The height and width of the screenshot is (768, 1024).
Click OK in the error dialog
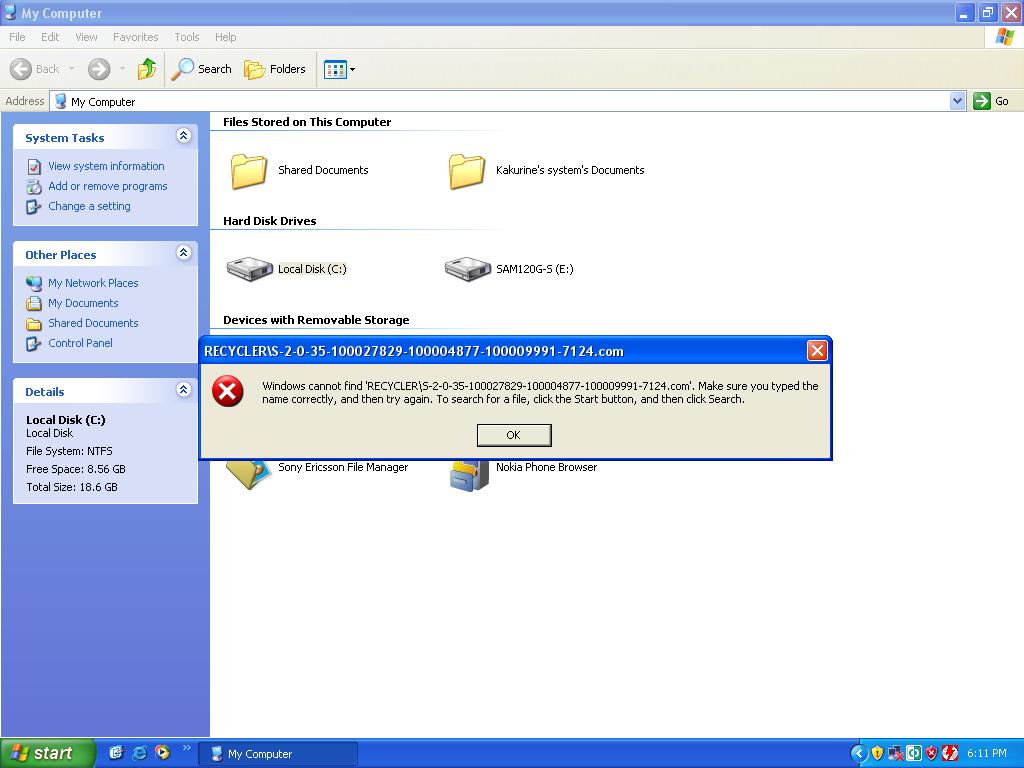514,435
